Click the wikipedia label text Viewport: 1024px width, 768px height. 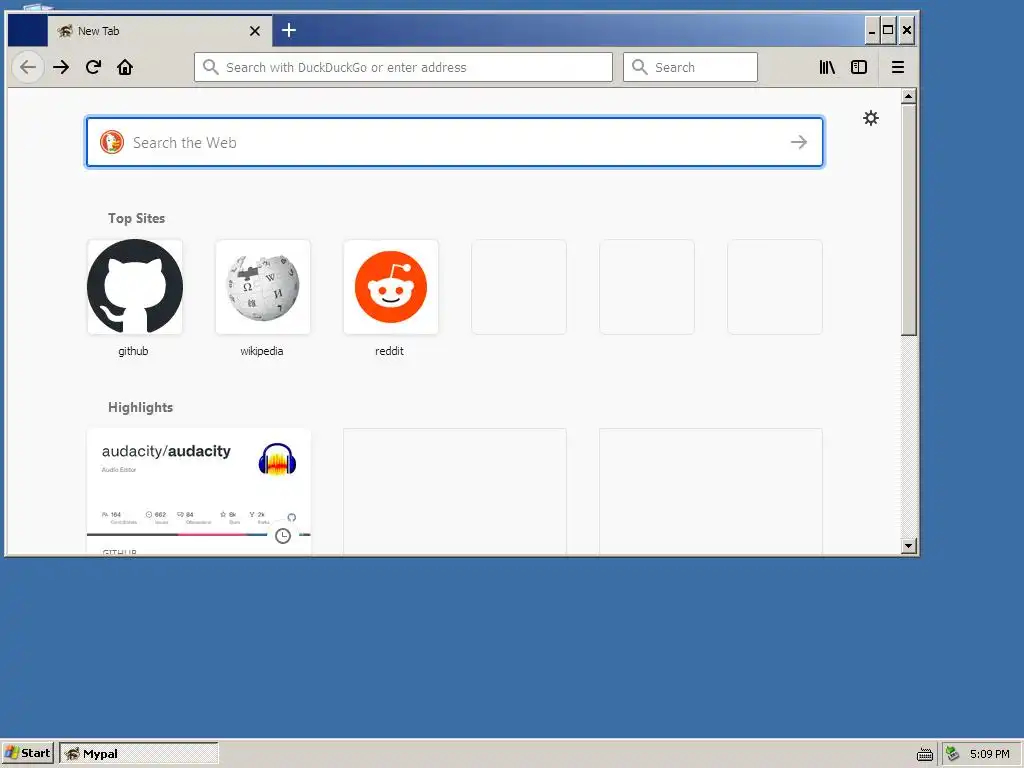pyautogui.click(x=261, y=351)
